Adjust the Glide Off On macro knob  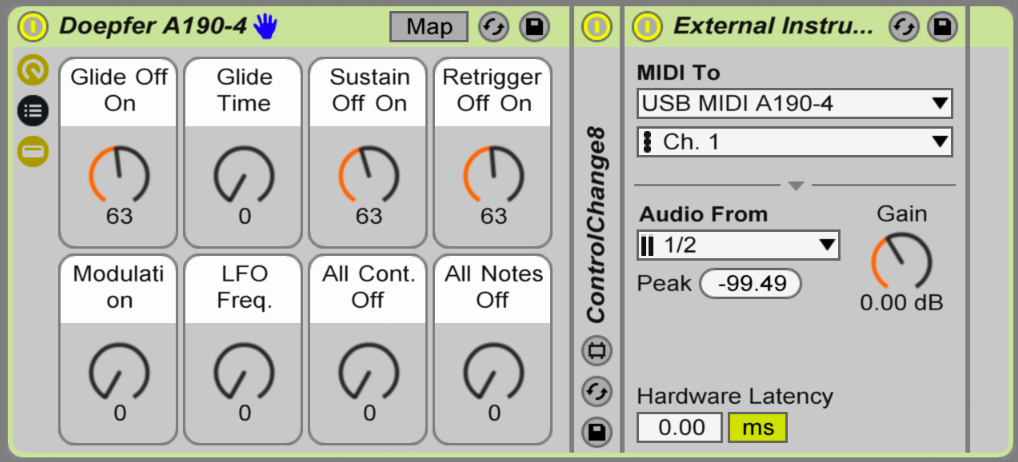click(x=119, y=175)
